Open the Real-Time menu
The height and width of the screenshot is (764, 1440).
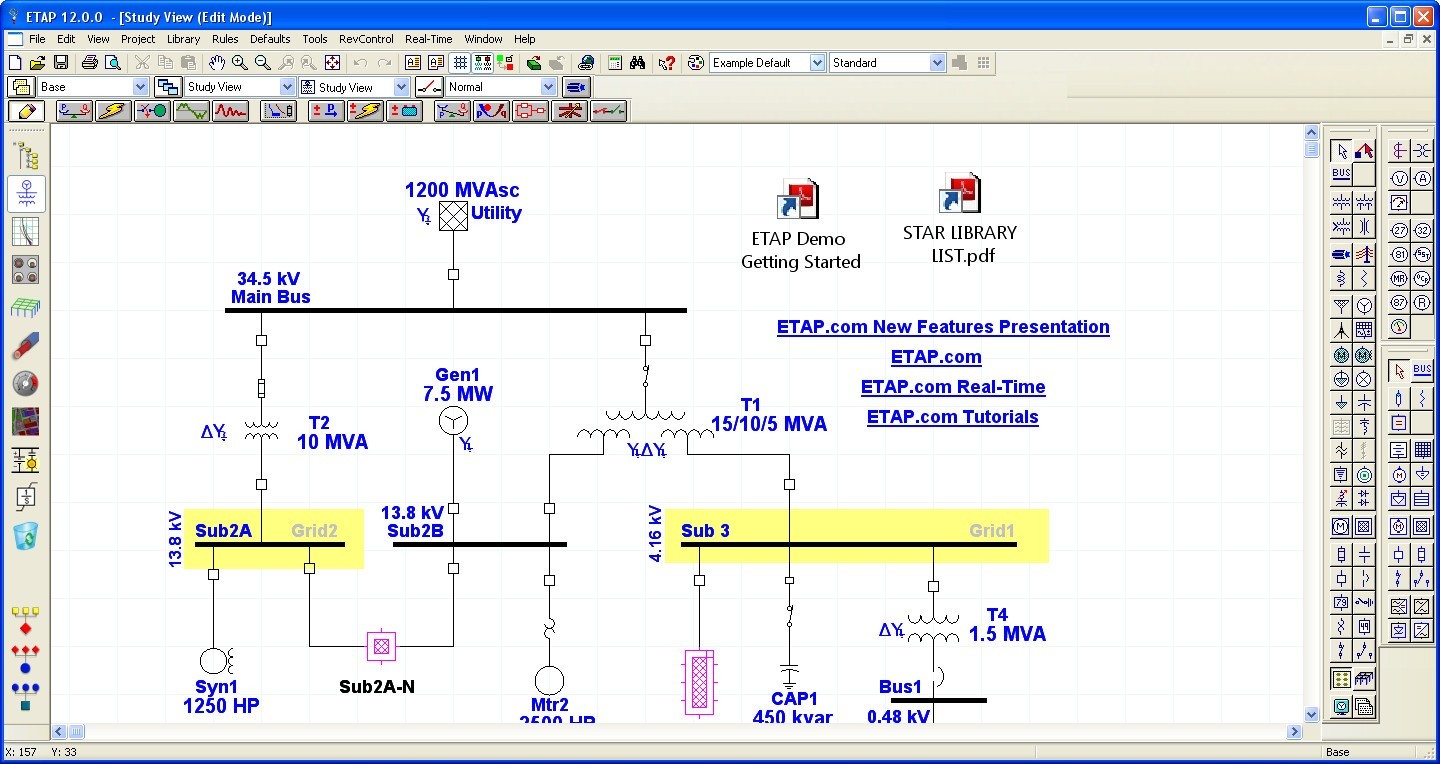point(428,39)
